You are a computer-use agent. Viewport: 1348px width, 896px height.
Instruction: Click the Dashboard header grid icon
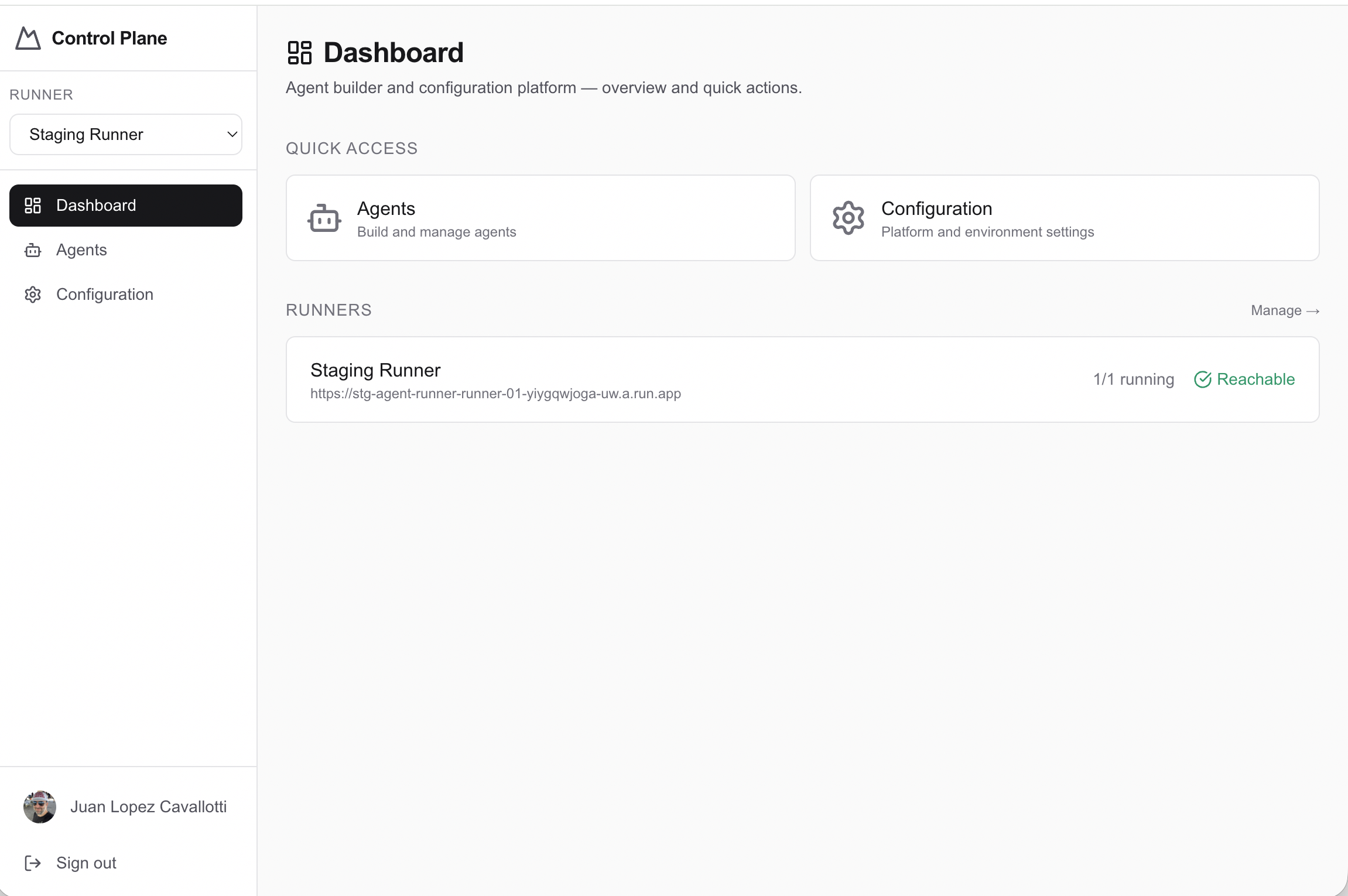coord(300,52)
